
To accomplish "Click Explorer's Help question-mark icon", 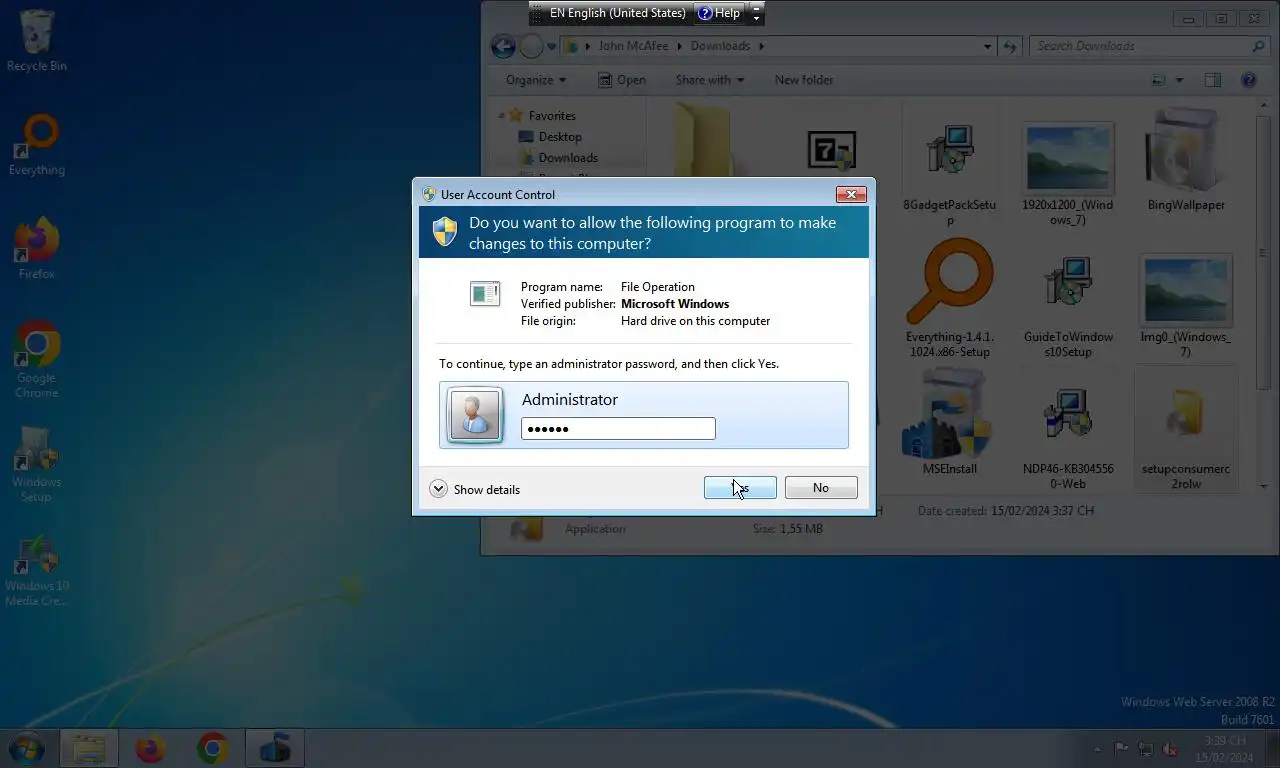I will [1248, 80].
